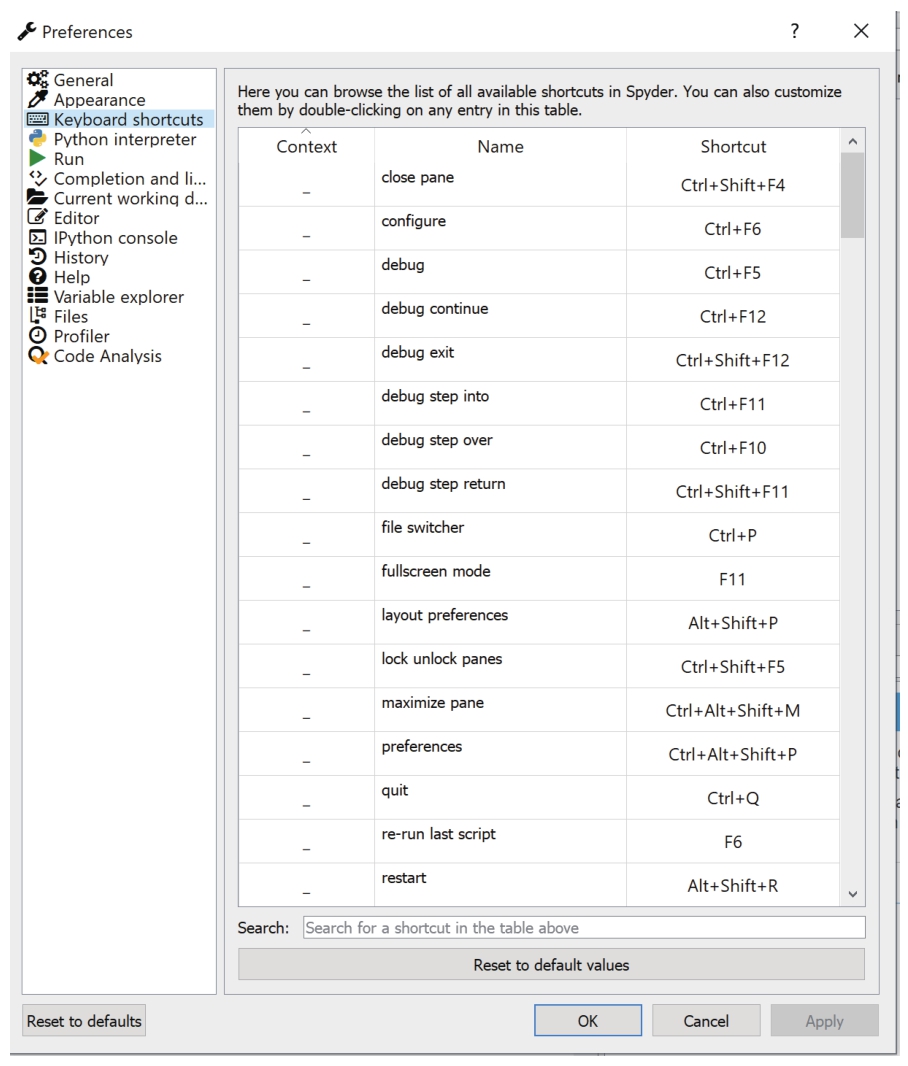The width and height of the screenshot is (908, 1066).
Task: Open General preferences gear icon
Action: (37, 80)
